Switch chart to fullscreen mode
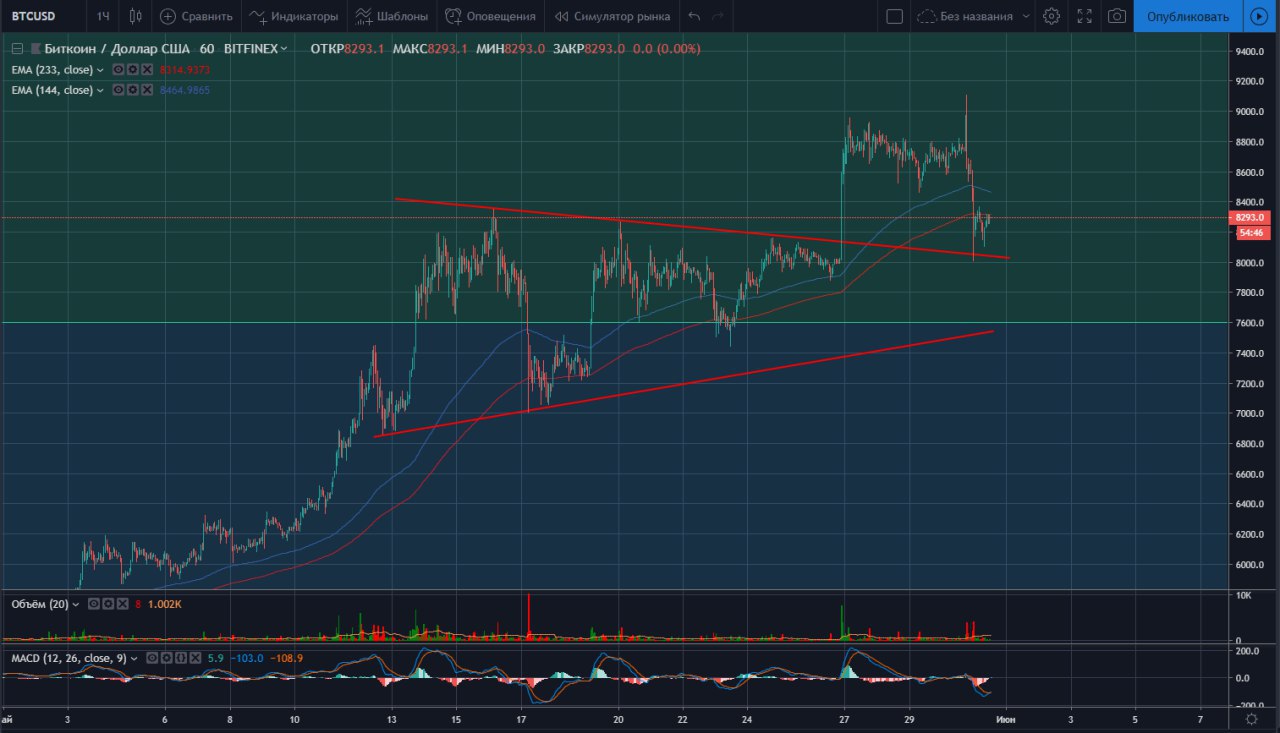This screenshot has width=1280, height=733. coord(1084,16)
